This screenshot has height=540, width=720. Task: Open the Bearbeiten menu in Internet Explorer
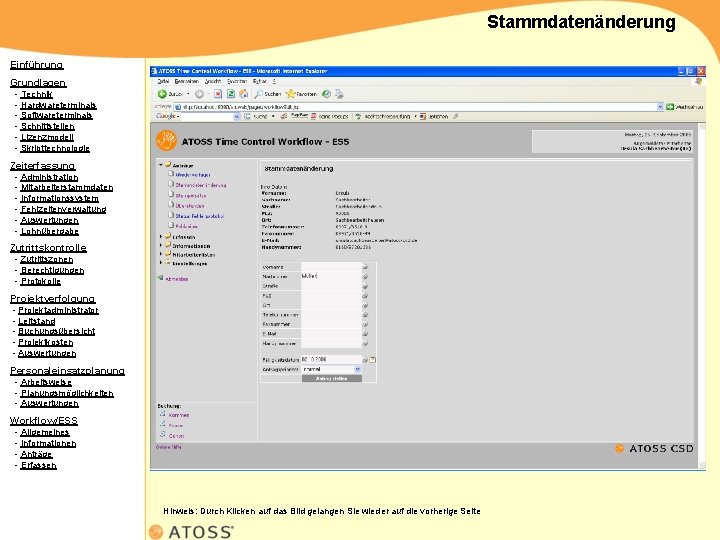click(x=186, y=81)
